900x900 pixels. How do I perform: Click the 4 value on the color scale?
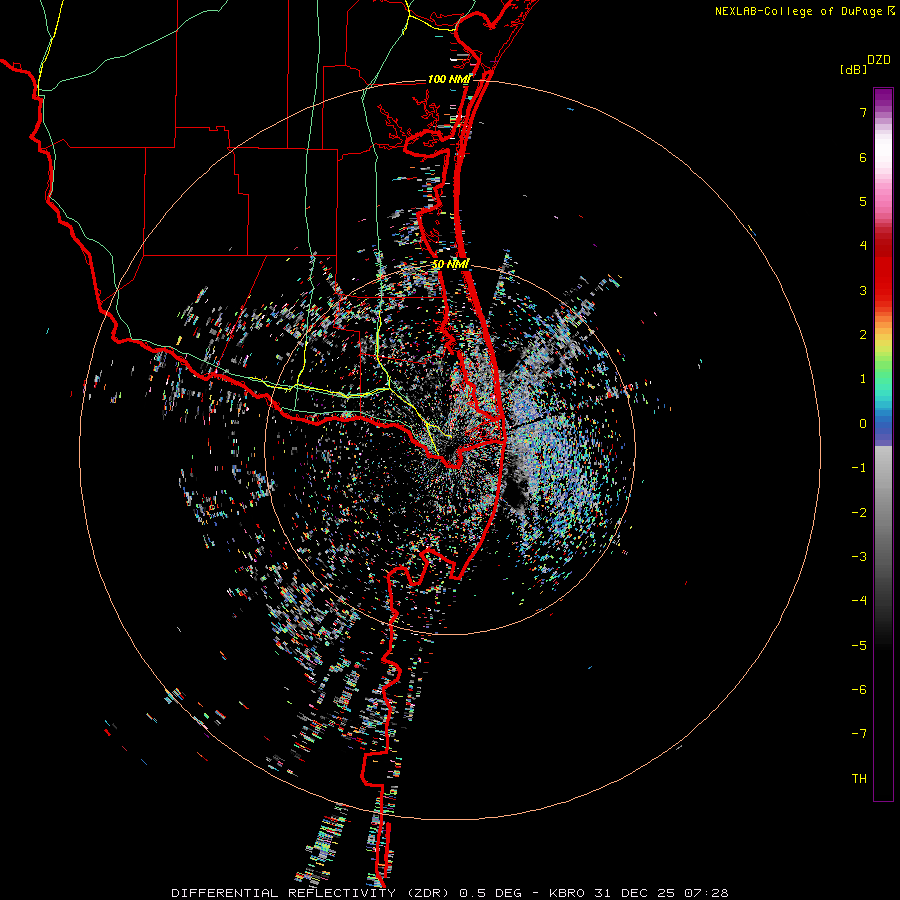point(863,246)
